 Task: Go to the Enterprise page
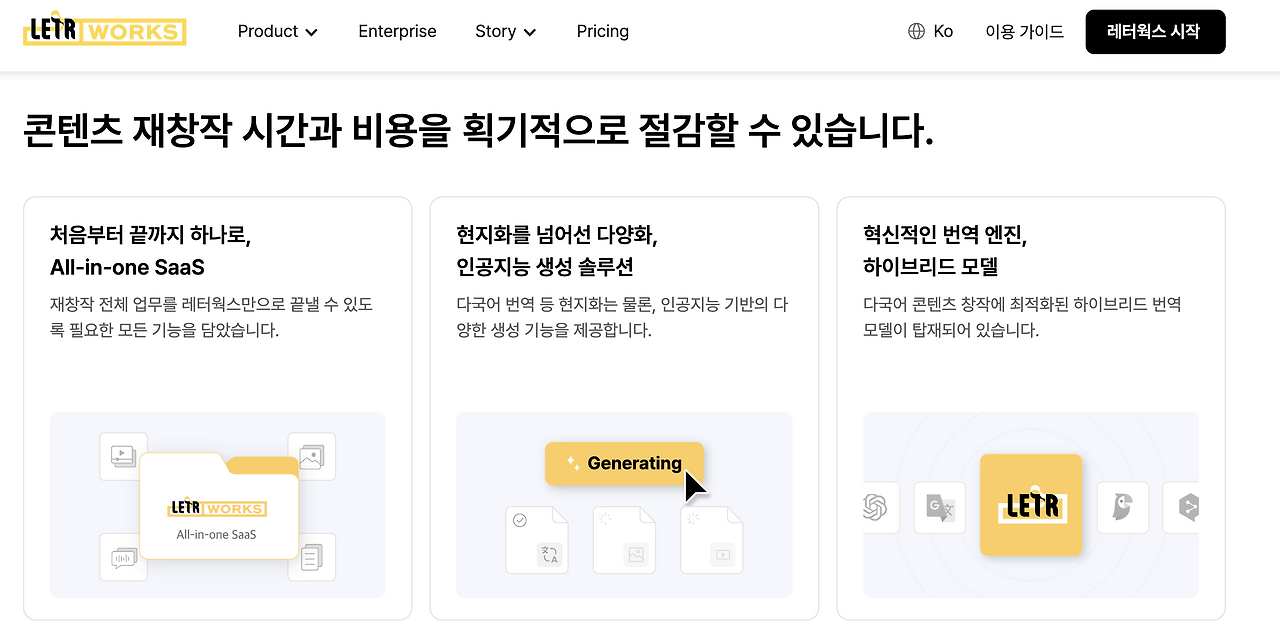coord(397,31)
